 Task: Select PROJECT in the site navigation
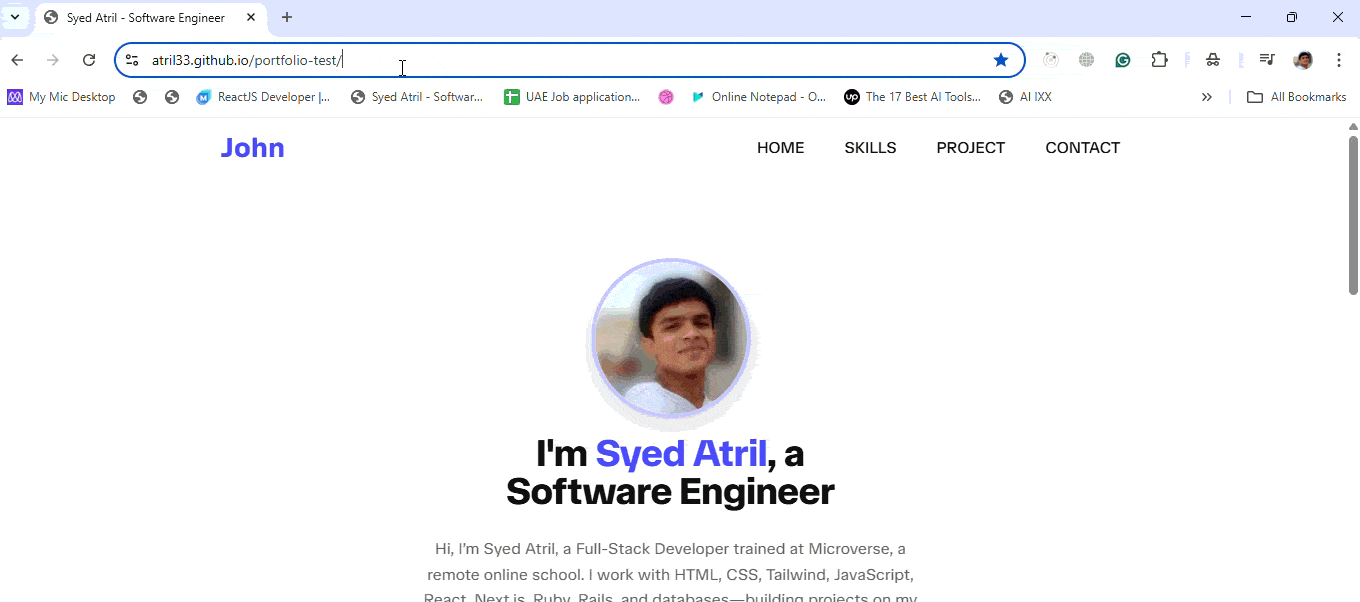coord(970,148)
